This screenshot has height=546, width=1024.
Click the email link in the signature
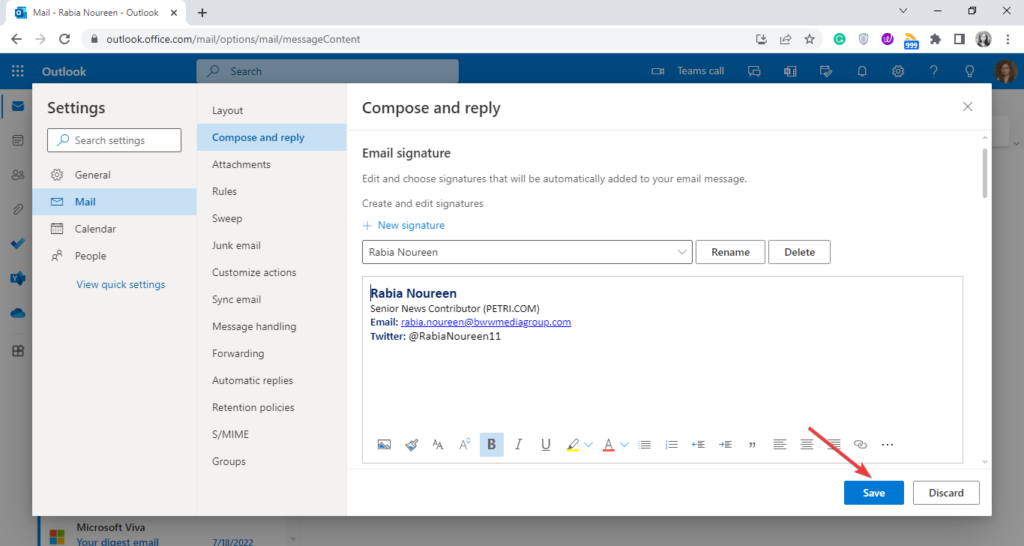tap(486, 322)
